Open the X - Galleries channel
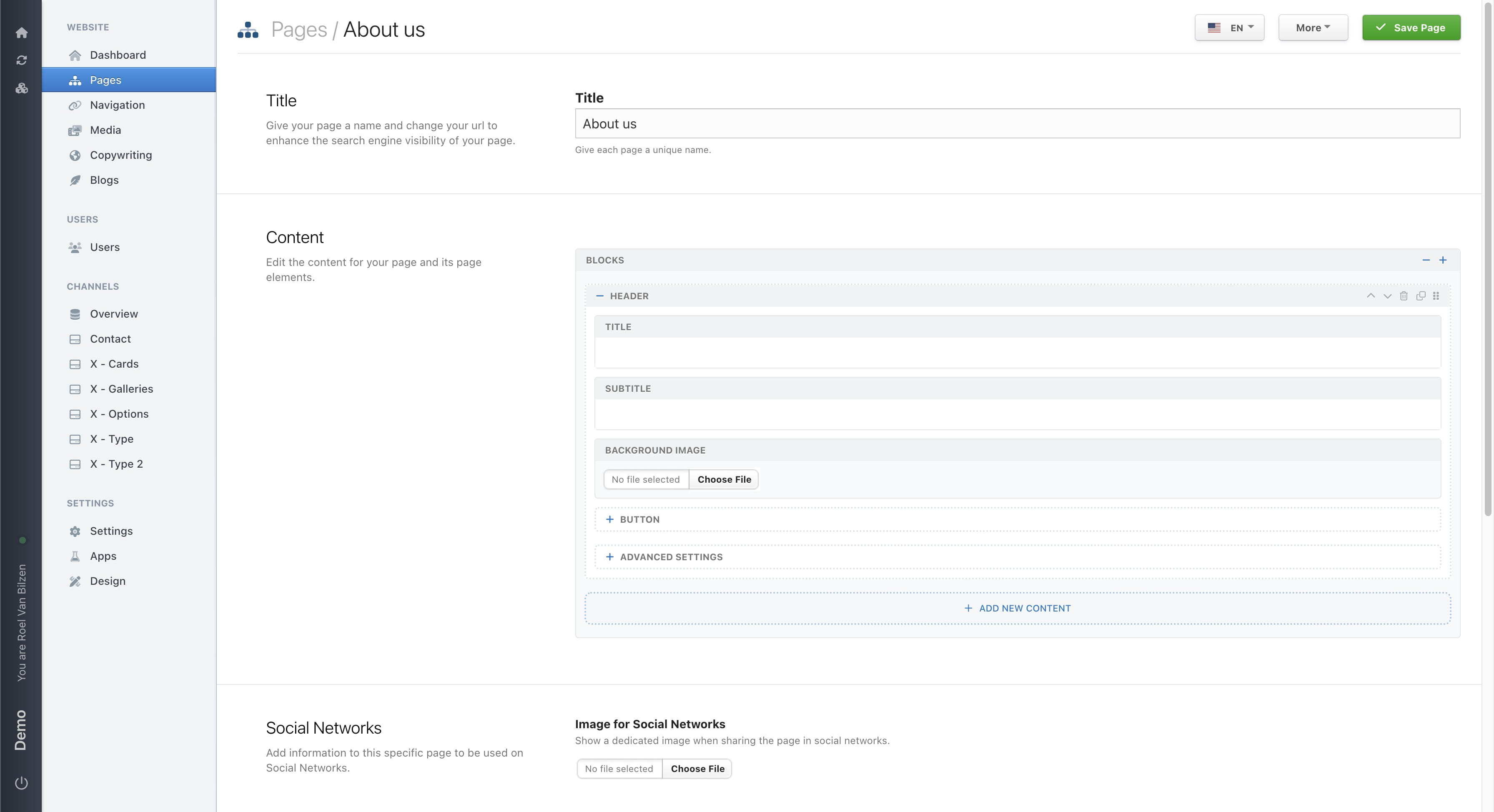Image resolution: width=1494 pixels, height=812 pixels. (121, 388)
